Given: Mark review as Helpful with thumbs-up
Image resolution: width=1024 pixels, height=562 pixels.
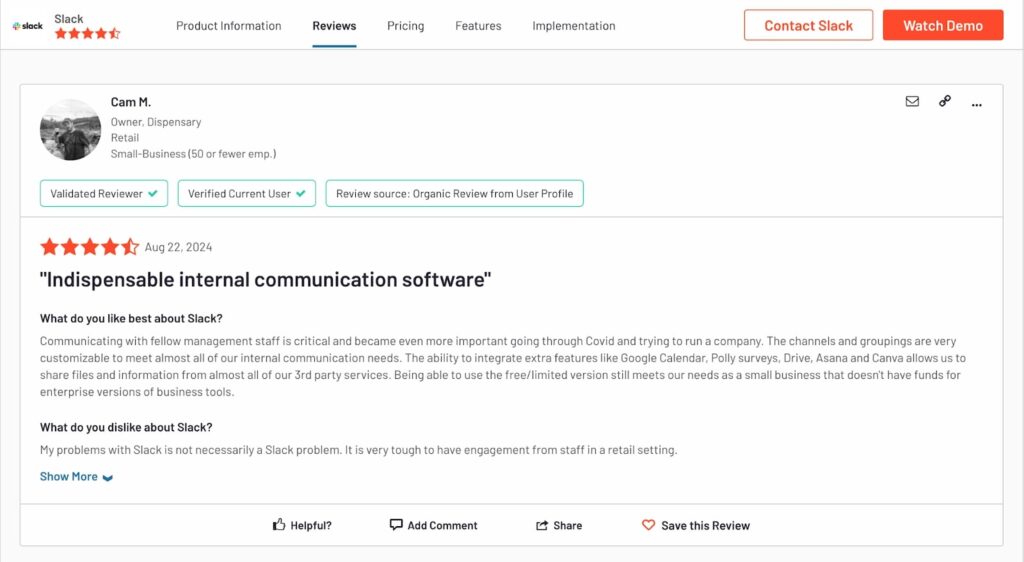Looking at the screenshot, I should point(302,525).
